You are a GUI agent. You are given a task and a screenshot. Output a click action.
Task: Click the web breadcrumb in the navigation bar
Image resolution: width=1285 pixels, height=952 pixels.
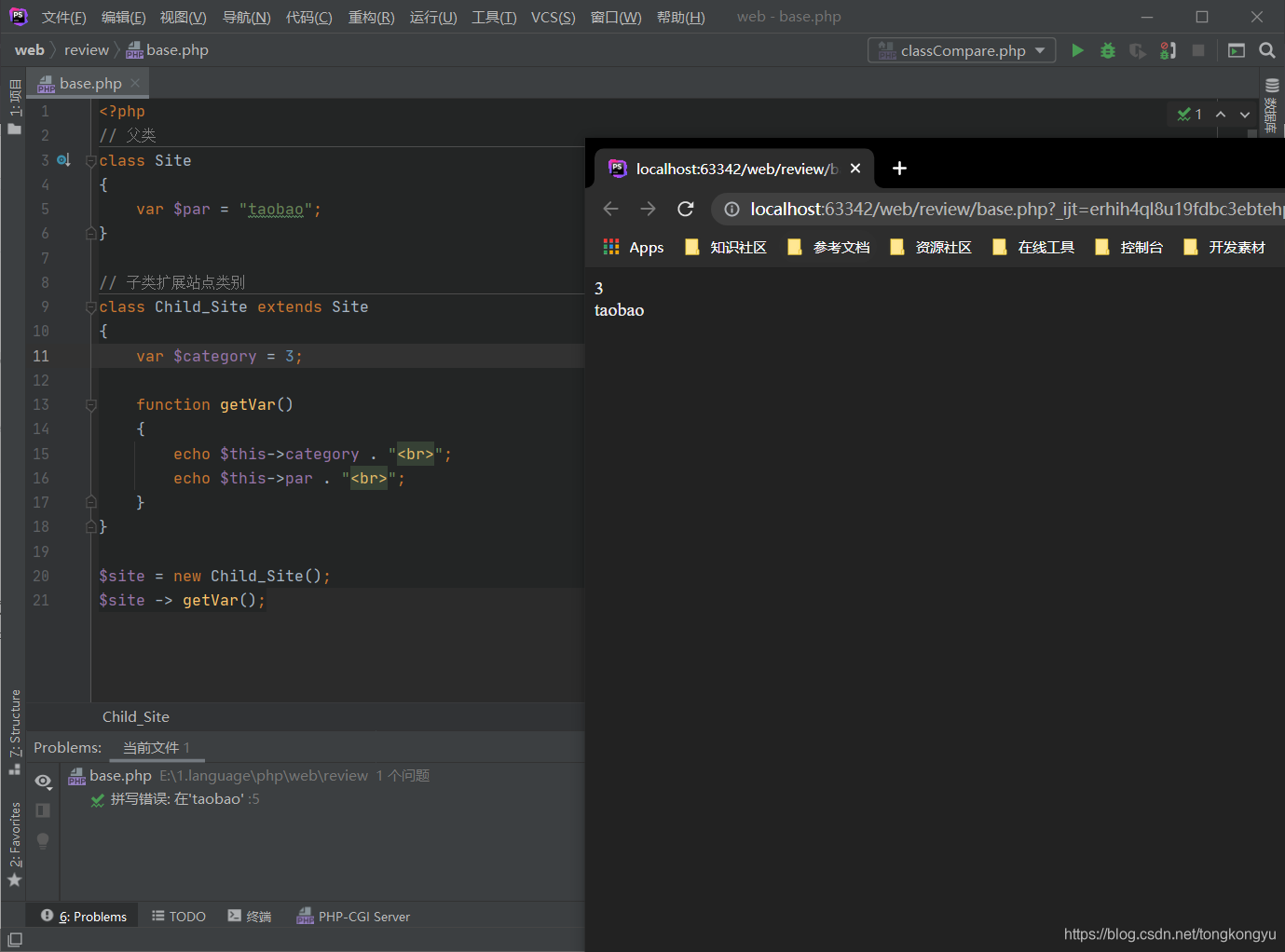click(x=29, y=50)
